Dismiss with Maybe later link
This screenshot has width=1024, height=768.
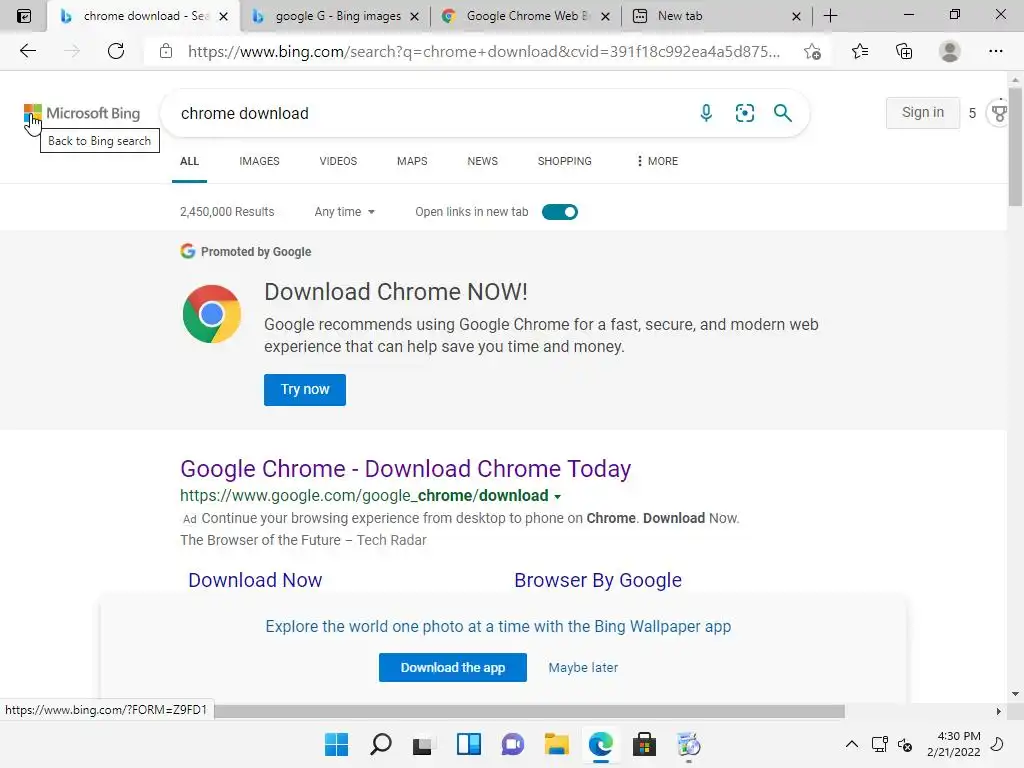[583, 667]
